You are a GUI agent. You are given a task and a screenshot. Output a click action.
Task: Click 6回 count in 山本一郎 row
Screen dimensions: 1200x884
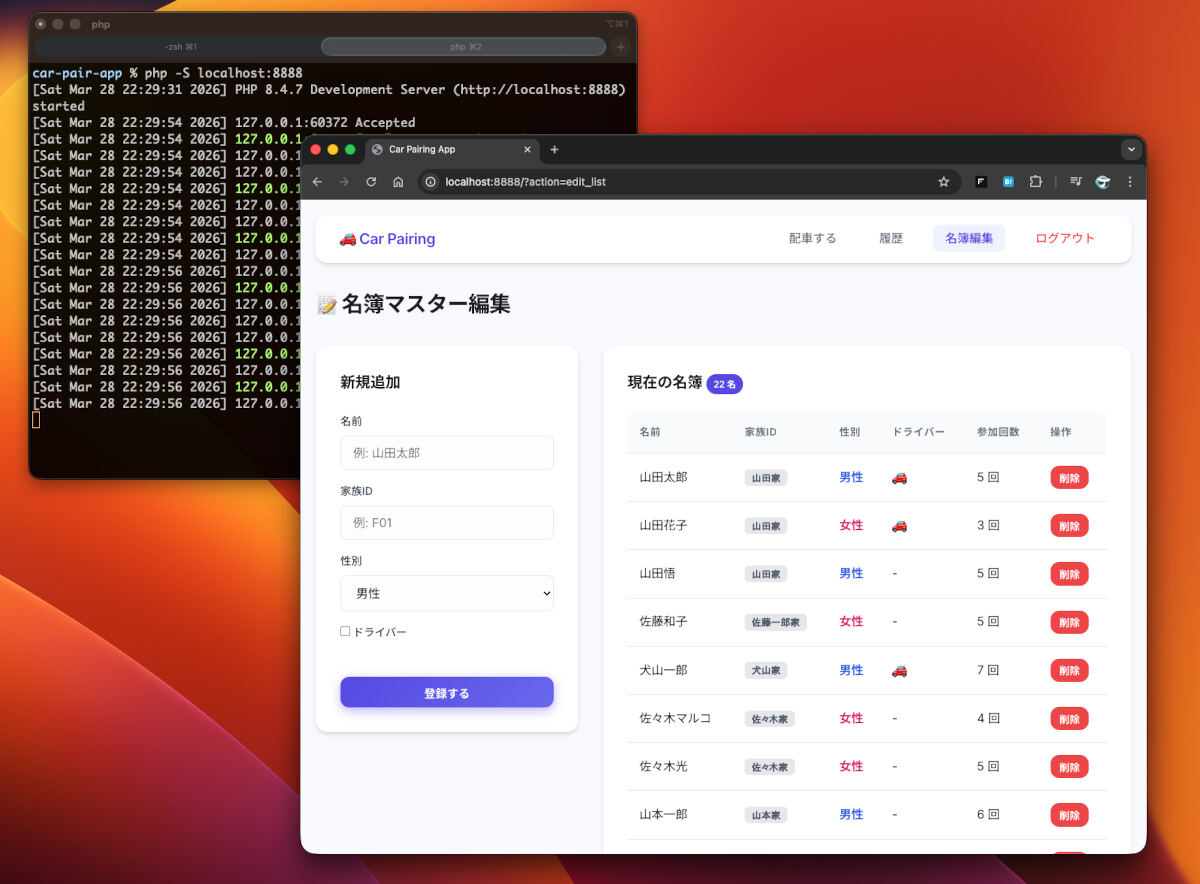(x=988, y=815)
